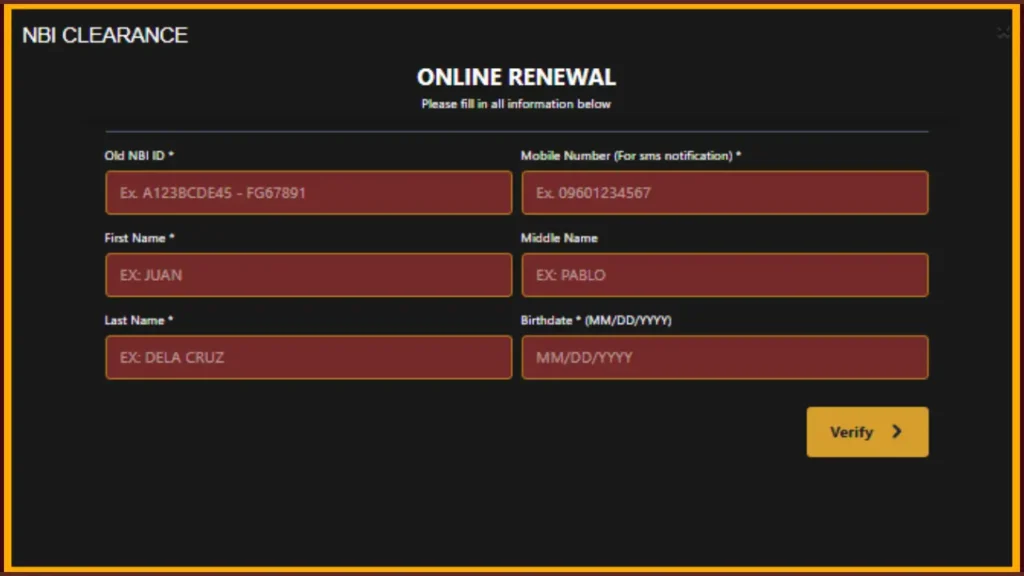
Task: Click the "Middle Name" label text
Action: click(559, 238)
